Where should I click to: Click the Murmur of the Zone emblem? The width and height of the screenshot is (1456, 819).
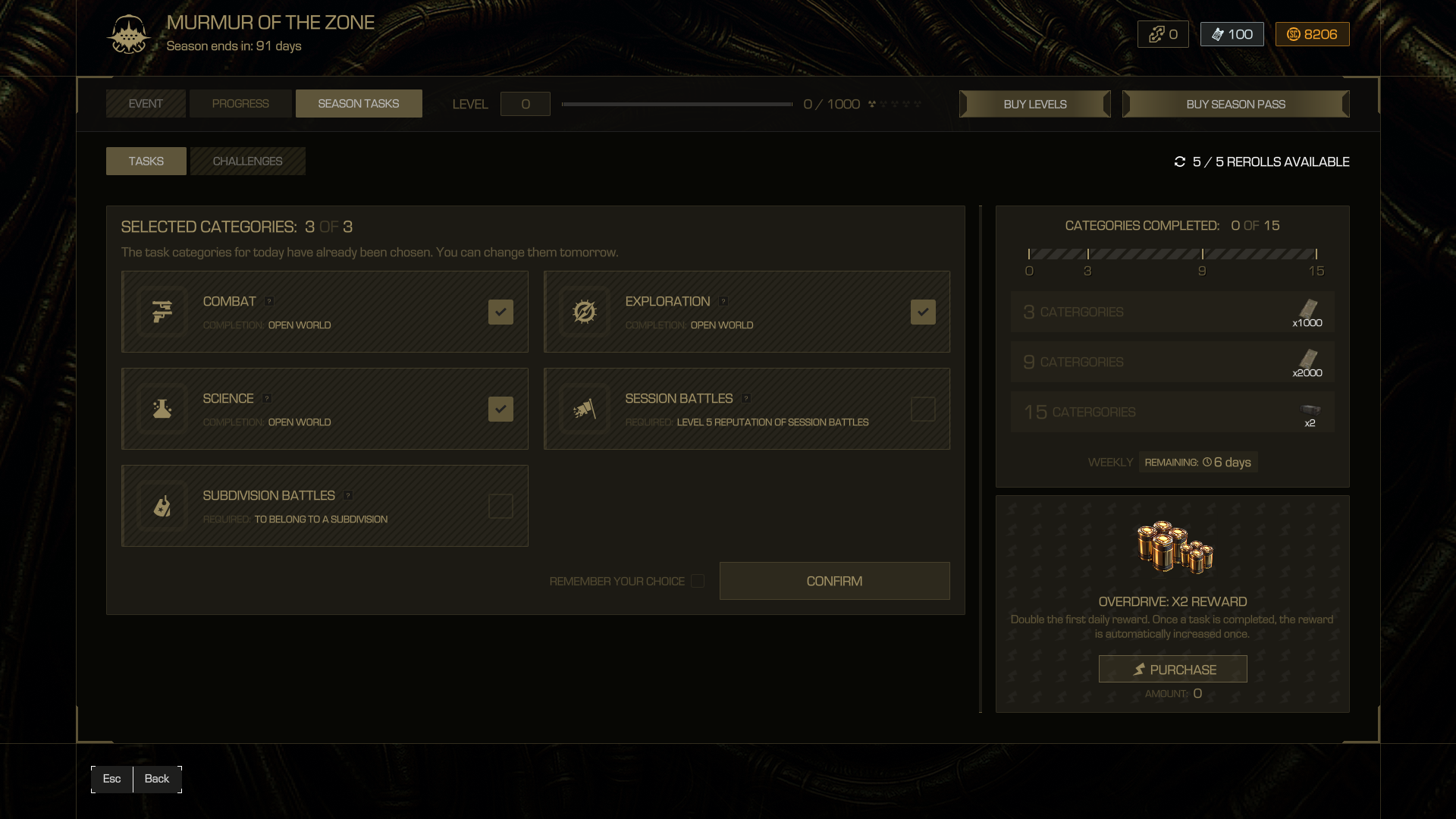pyautogui.click(x=128, y=35)
